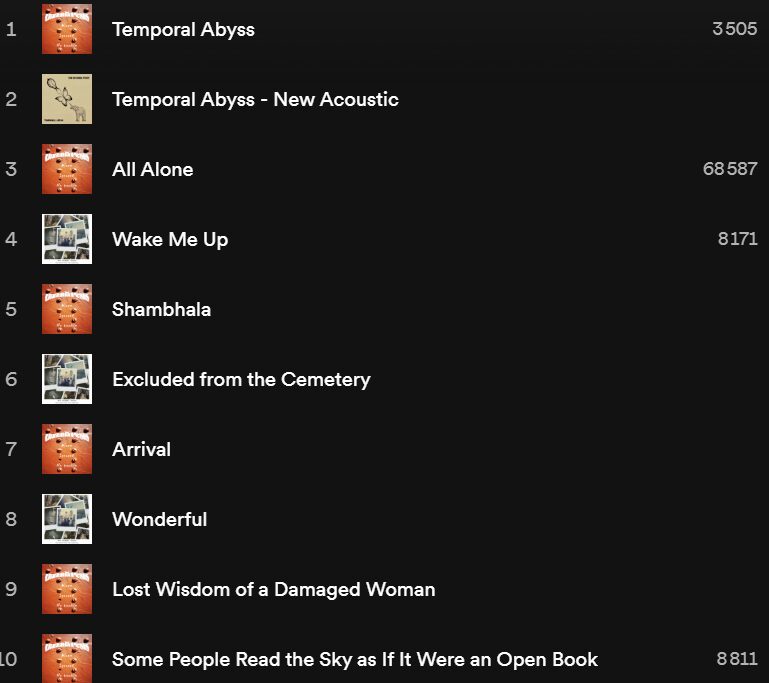This screenshot has width=769, height=683.
Task: Open album art for Temporal Abyss
Action: tap(67, 29)
